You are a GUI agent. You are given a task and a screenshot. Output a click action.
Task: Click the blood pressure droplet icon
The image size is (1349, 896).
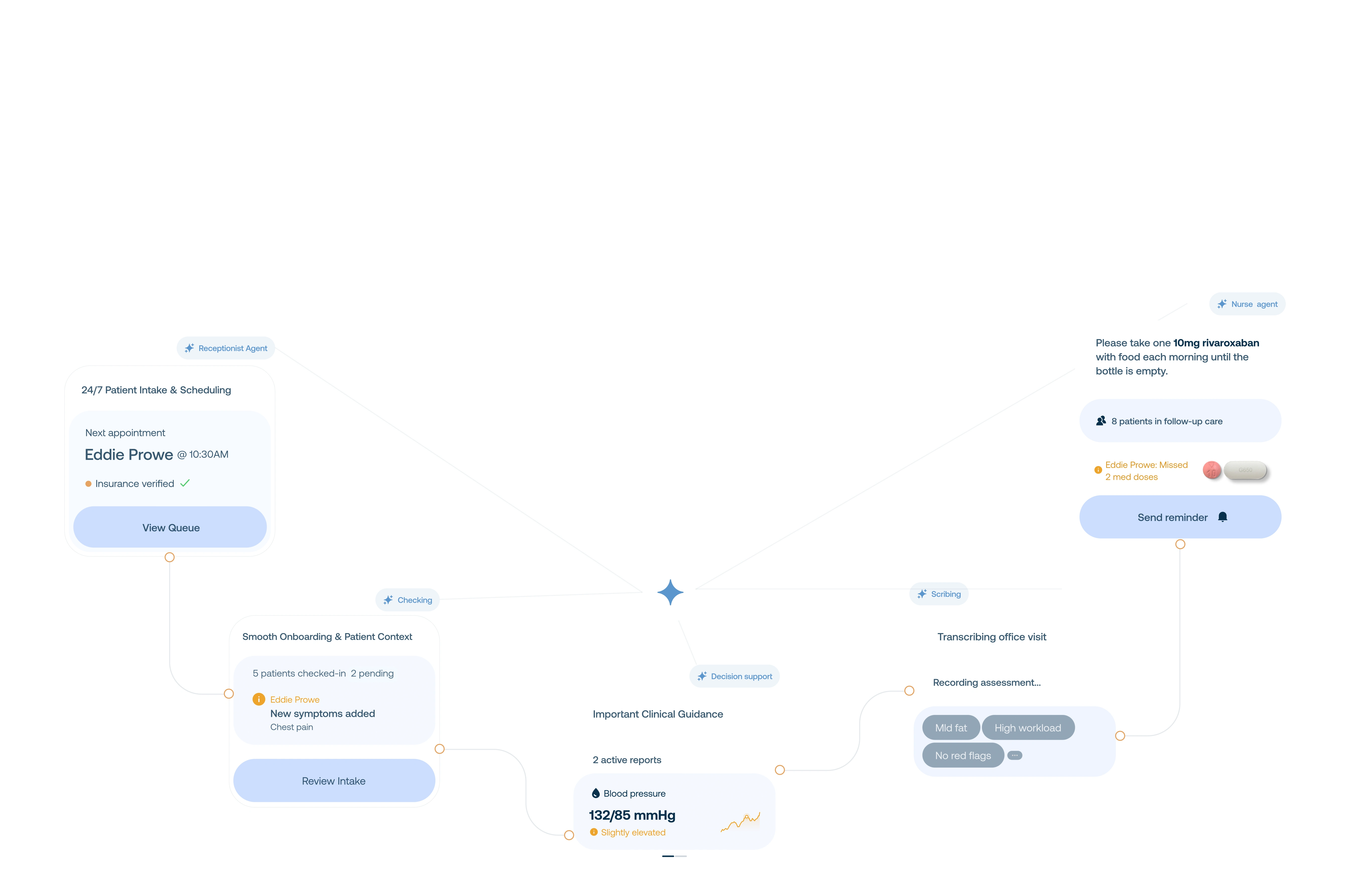[x=596, y=793]
